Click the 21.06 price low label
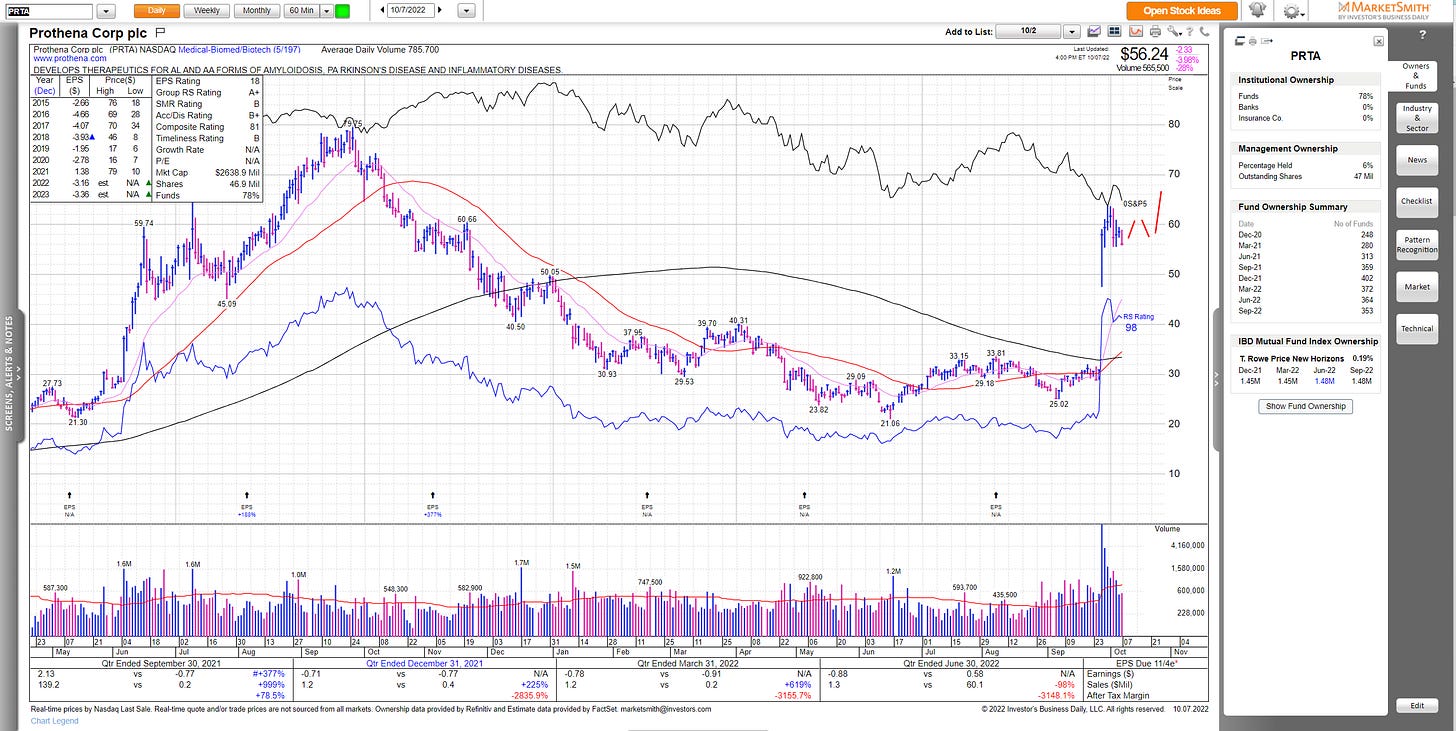This screenshot has width=1456, height=731. [889, 423]
